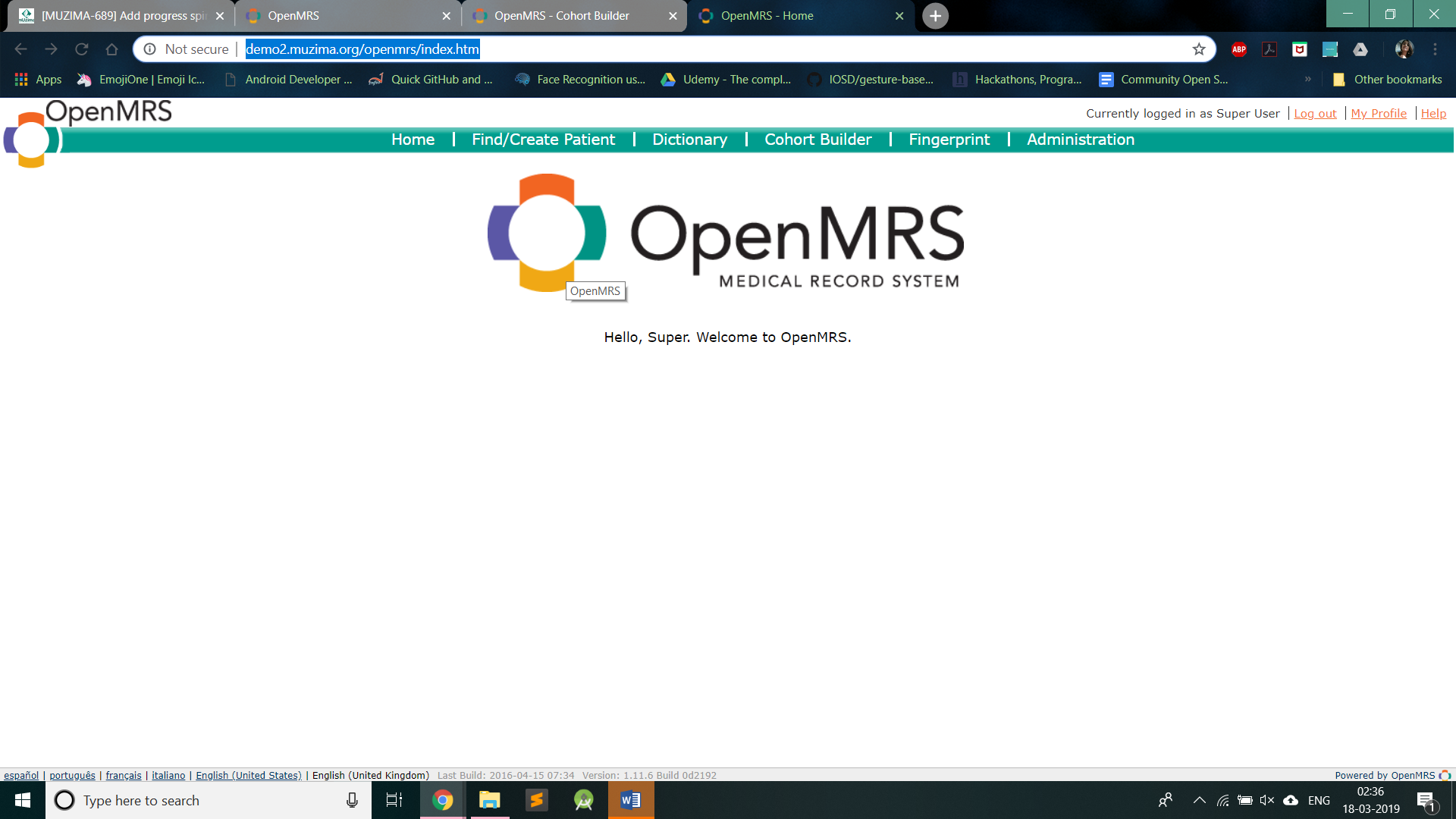
Task: Open the Dictionary menu item
Action: (x=689, y=140)
